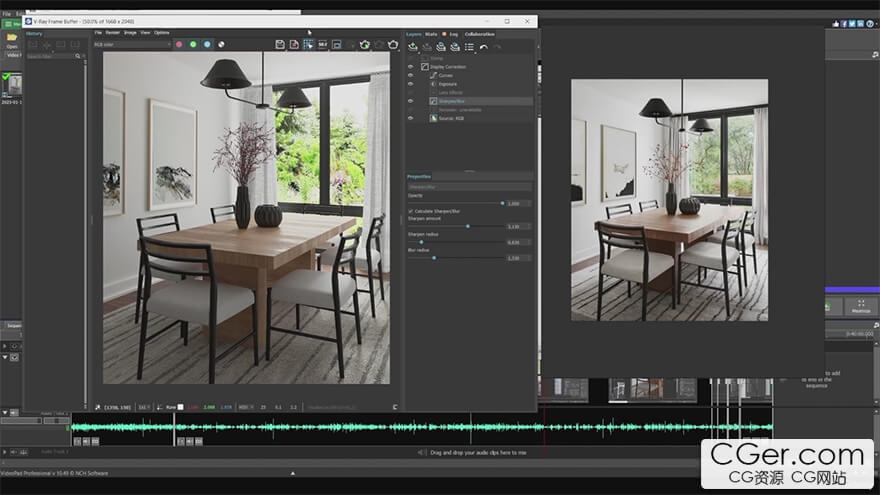
Task: Expand the bottom panel arrow above status bar
Action: pyautogui.click(x=292, y=473)
